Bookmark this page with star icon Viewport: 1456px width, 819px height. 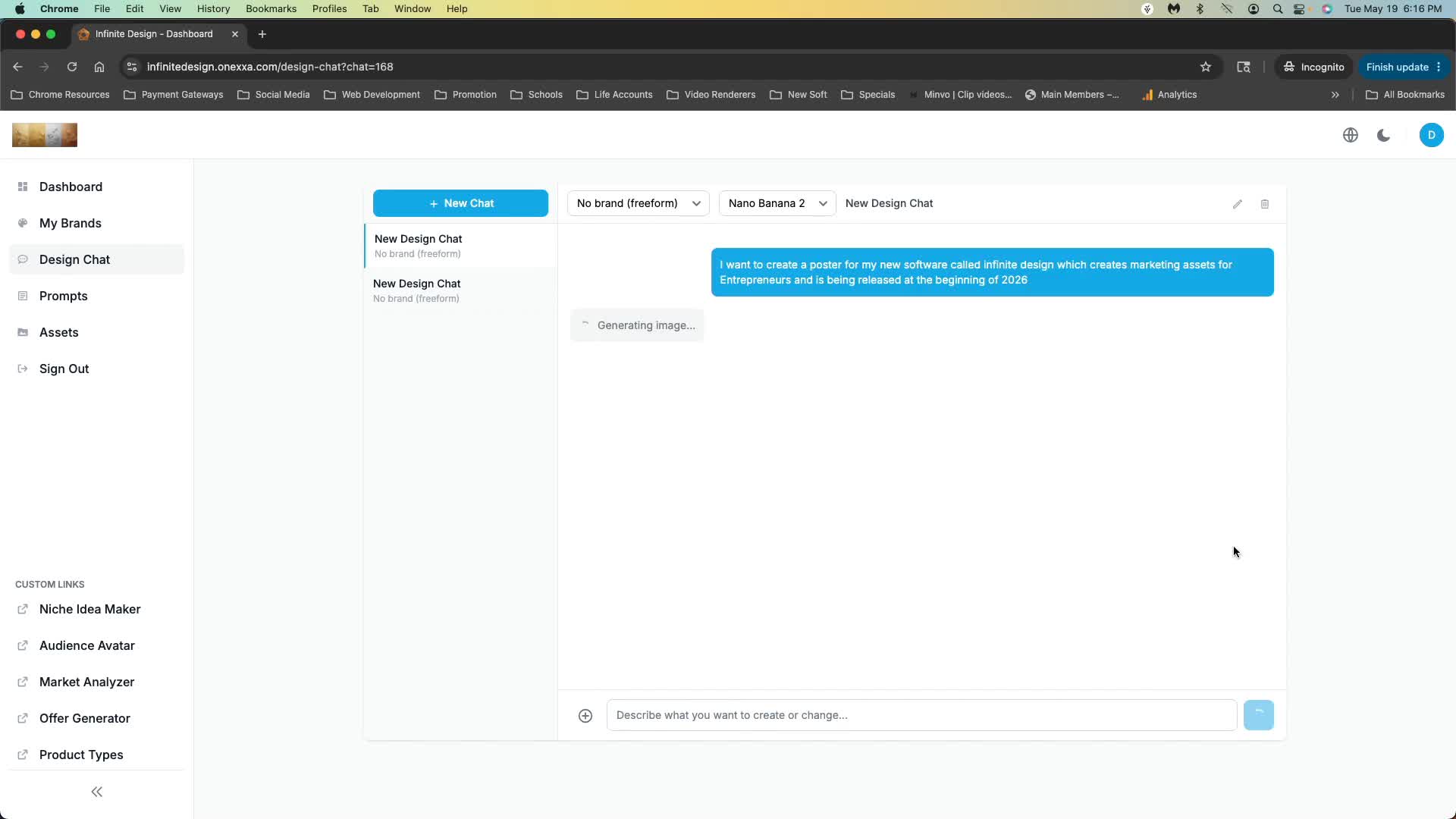coord(1206,67)
